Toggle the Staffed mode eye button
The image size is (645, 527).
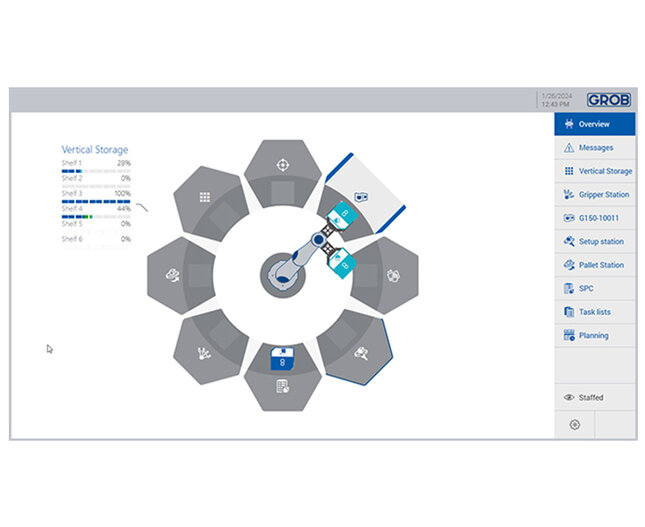(594, 397)
